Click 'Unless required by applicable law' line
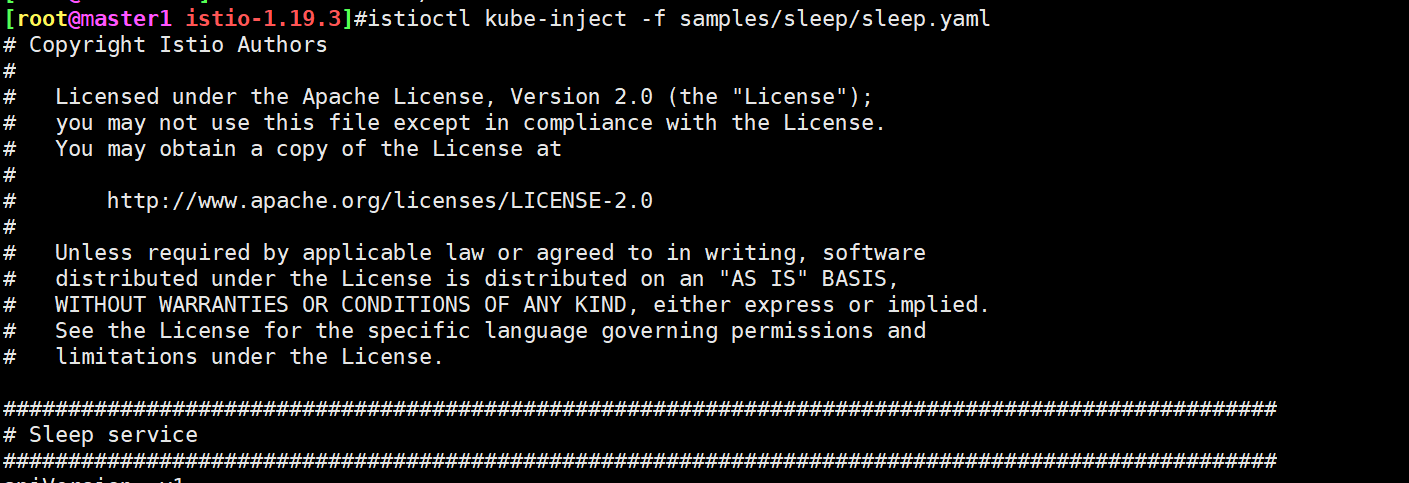 [x=490, y=252]
